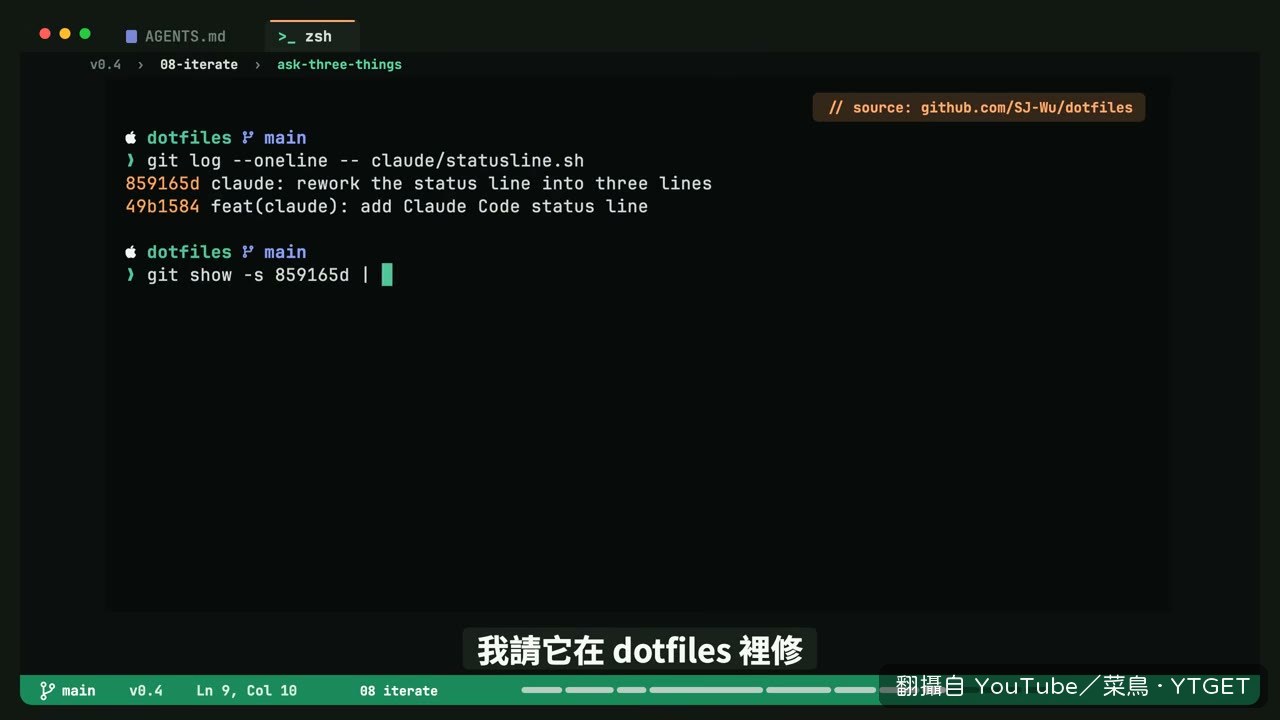
Task: Click the yellow minimize window dot
Action: pyautogui.click(x=65, y=34)
